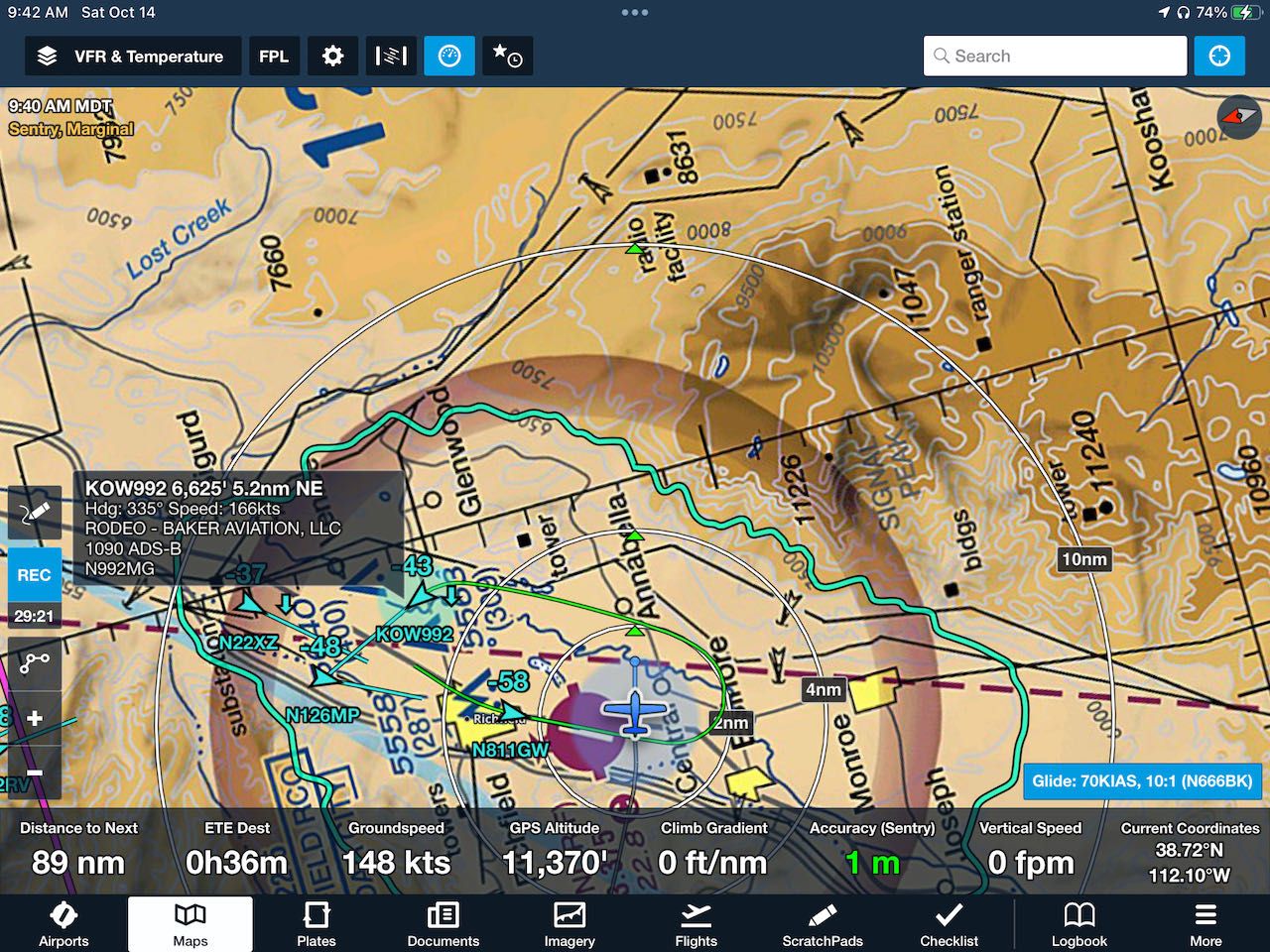Viewport: 1270px width, 952px height.
Task: Open the map settings gear
Action: click(332, 57)
